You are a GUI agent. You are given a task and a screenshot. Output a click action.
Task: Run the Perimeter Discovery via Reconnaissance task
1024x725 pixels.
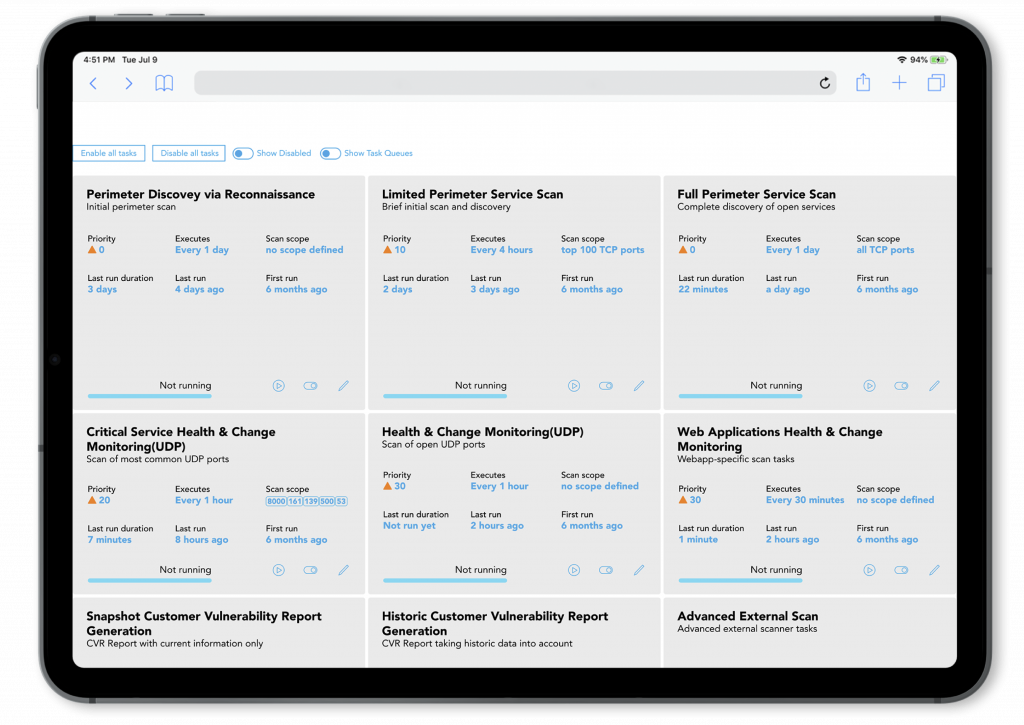[279, 386]
